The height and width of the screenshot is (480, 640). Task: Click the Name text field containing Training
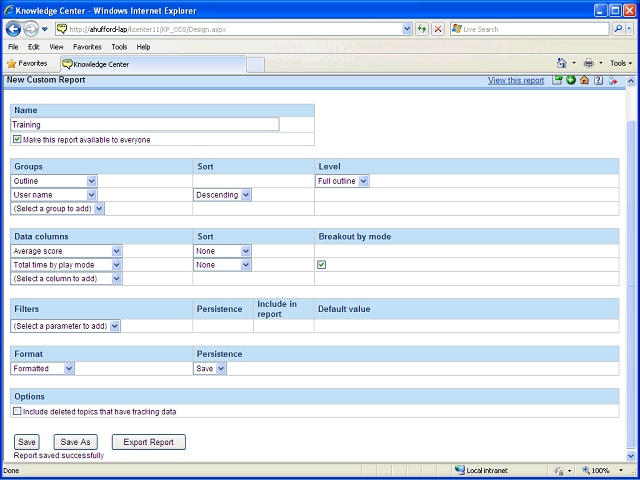pyautogui.click(x=145, y=124)
